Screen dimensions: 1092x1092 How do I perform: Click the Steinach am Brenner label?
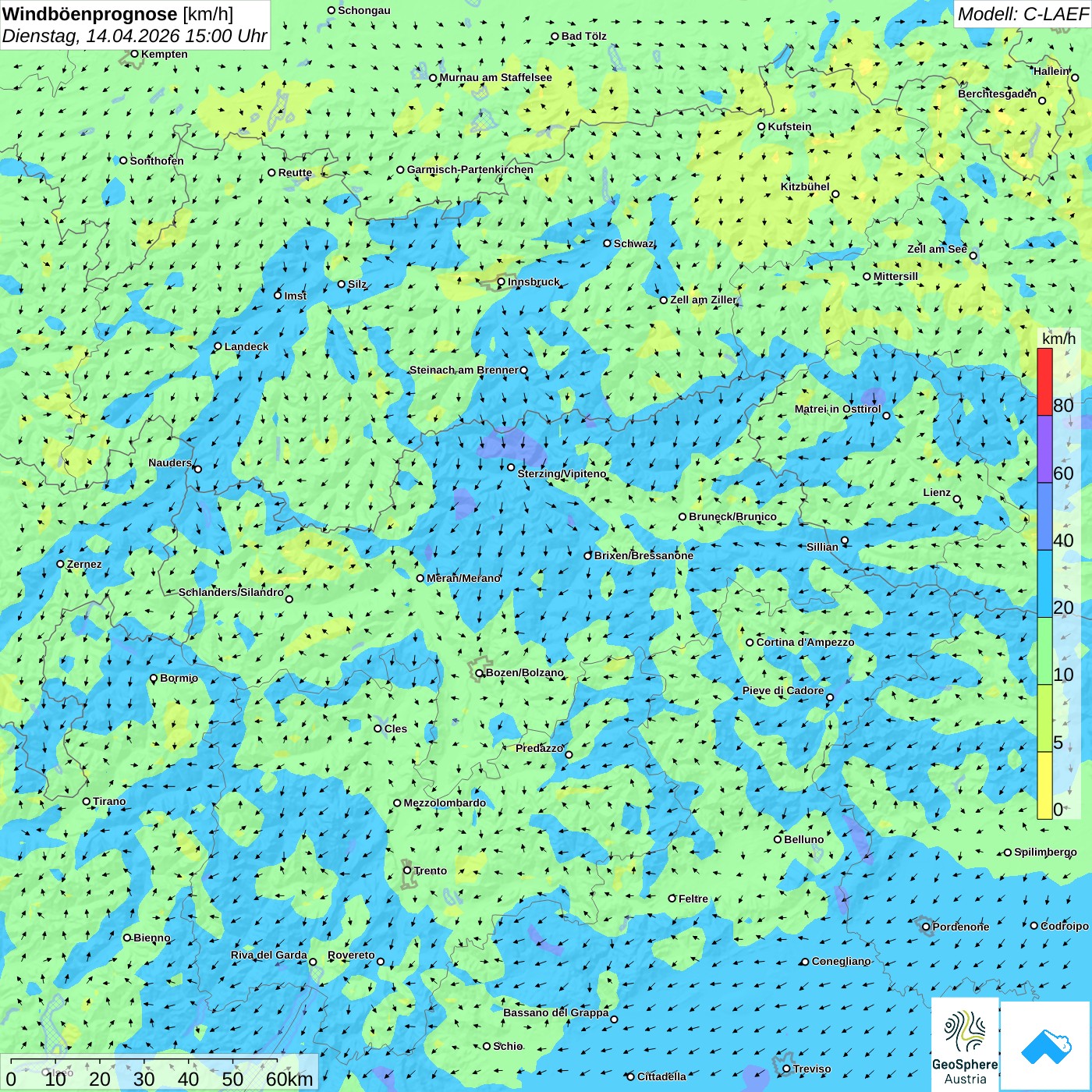pyautogui.click(x=464, y=370)
